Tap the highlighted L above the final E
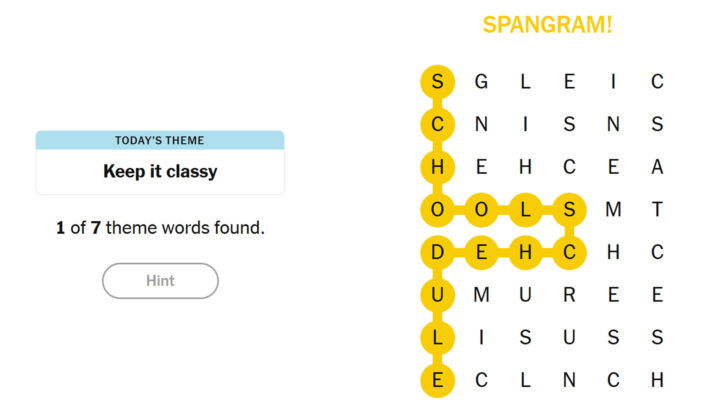The height and width of the screenshot is (409, 728). tap(437, 338)
